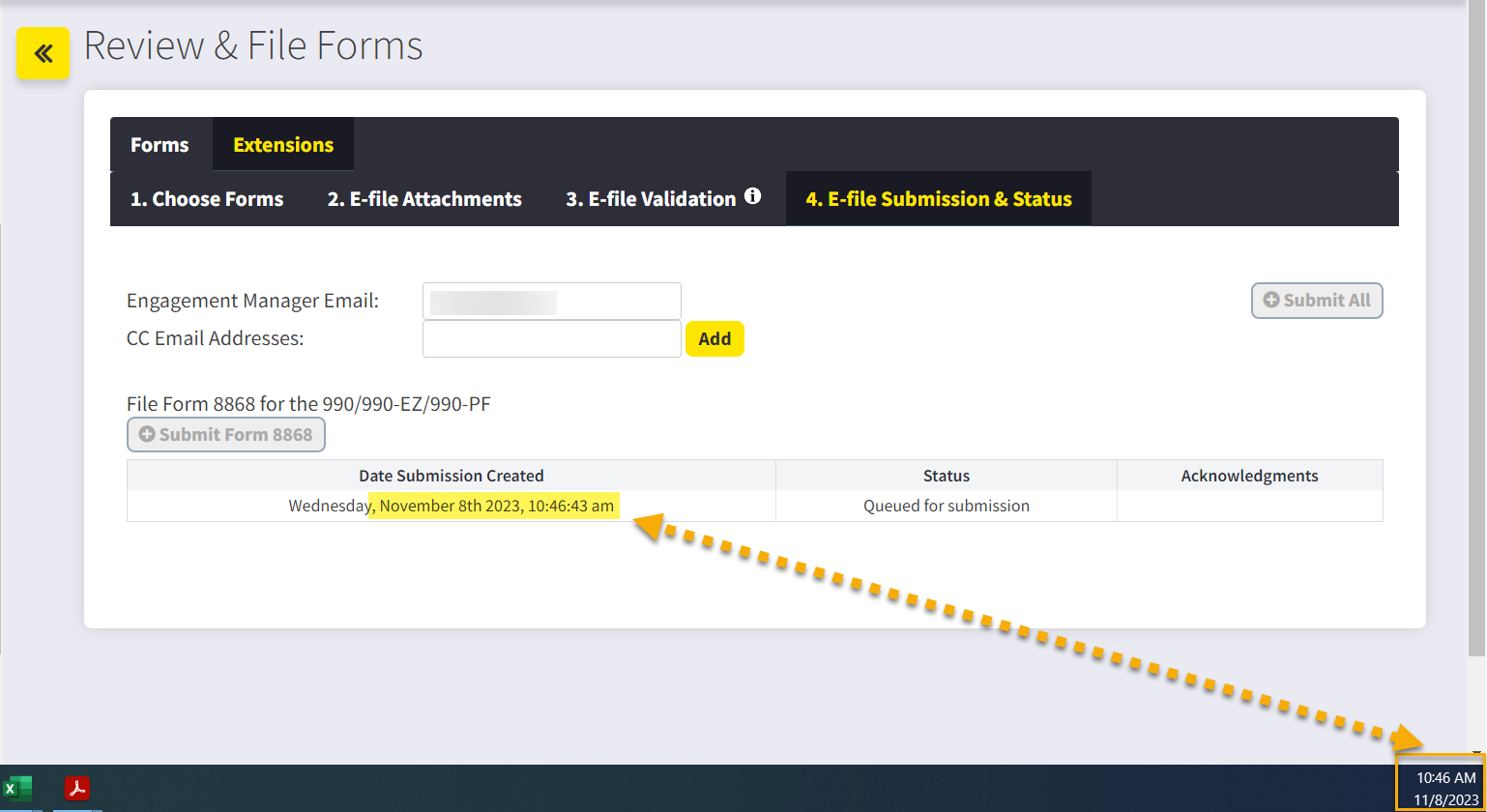Click the Date Submission Created column header
This screenshot has width=1487, height=812.
(451, 476)
